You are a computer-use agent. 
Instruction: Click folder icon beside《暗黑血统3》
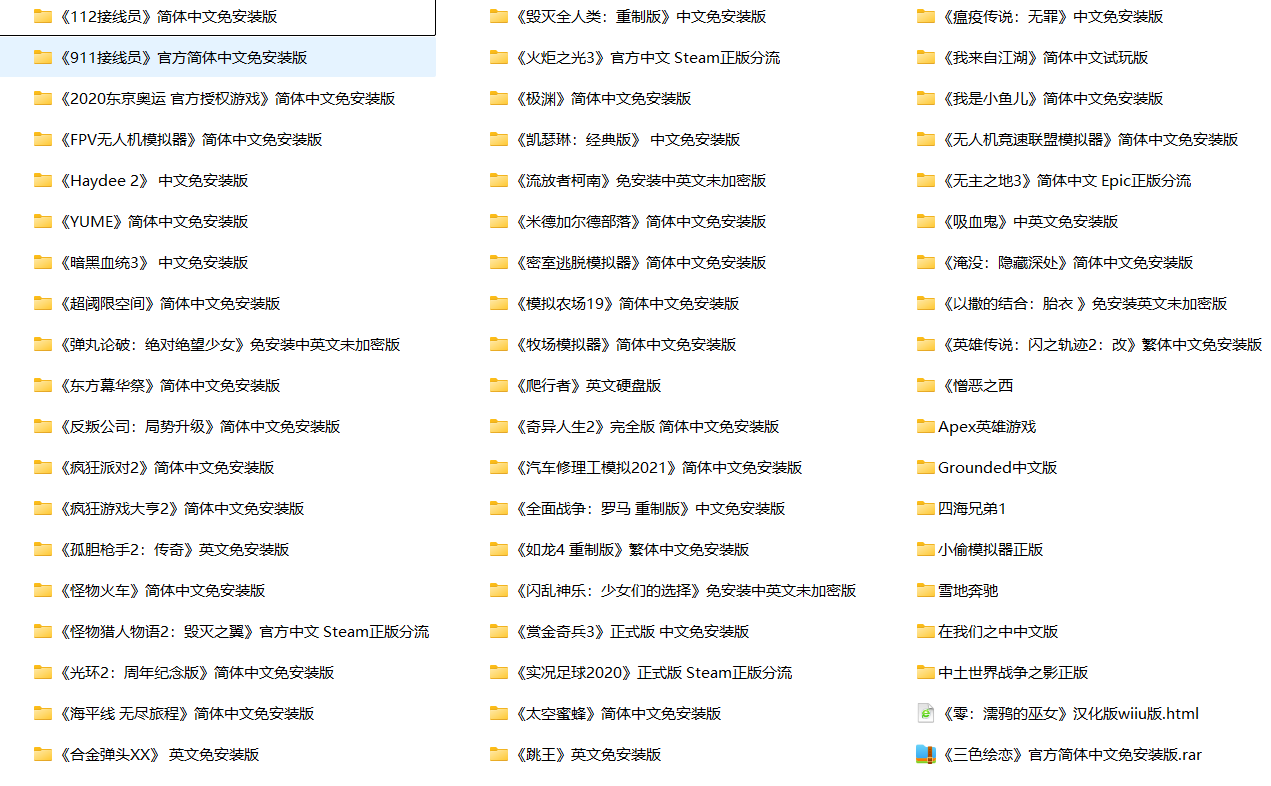click(42, 262)
